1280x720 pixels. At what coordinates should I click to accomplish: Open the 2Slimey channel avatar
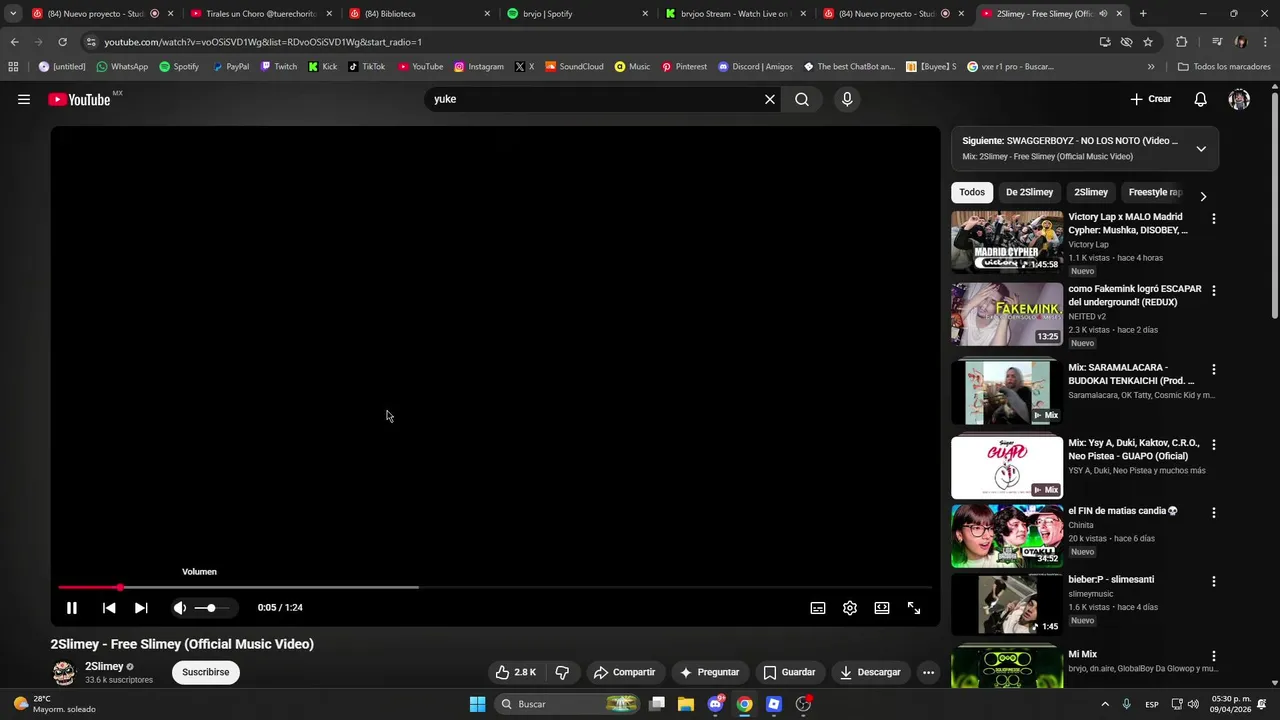64,672
